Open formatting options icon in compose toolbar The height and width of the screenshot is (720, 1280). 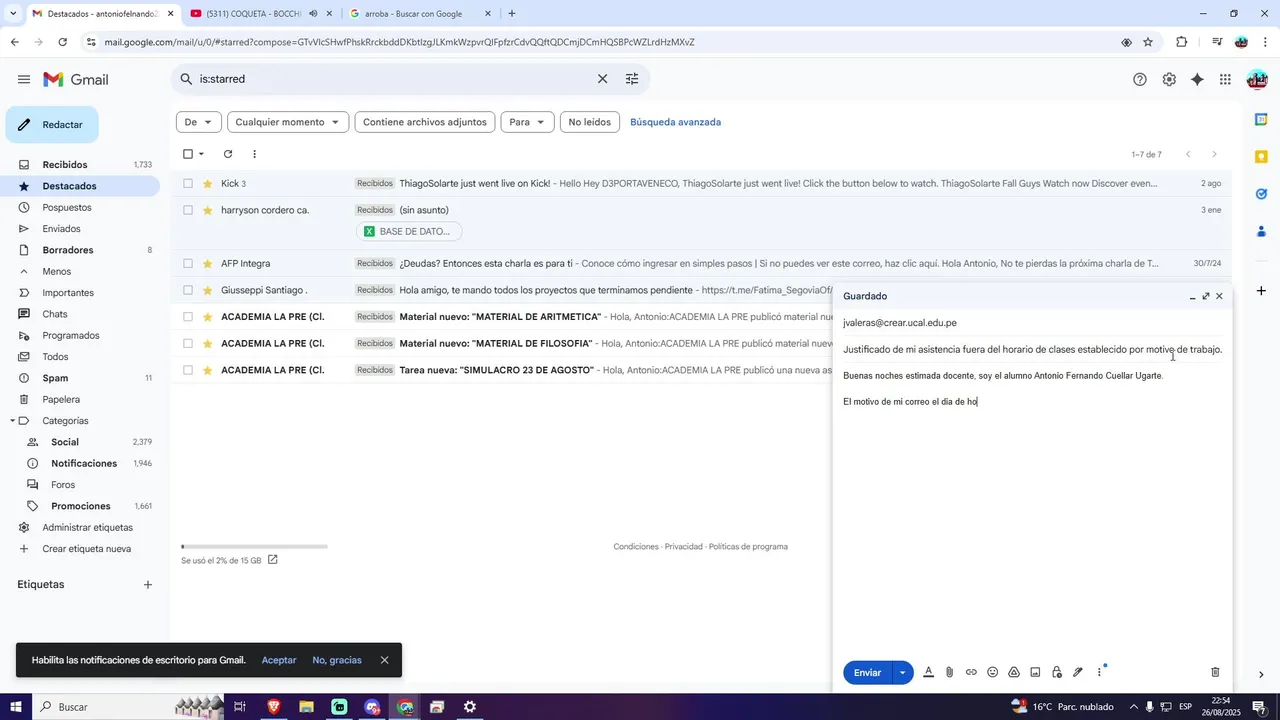[x=928, y=672]
